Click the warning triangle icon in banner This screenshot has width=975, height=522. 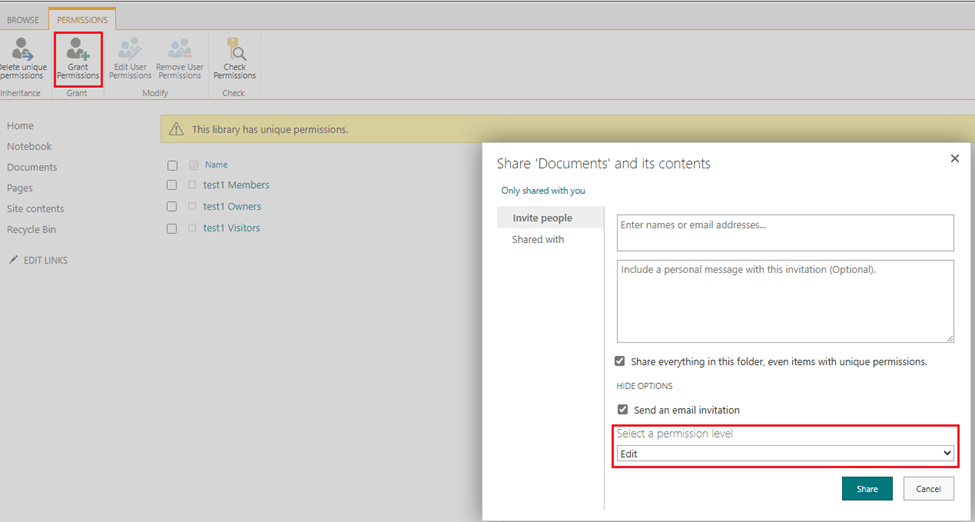pos(177,129)
